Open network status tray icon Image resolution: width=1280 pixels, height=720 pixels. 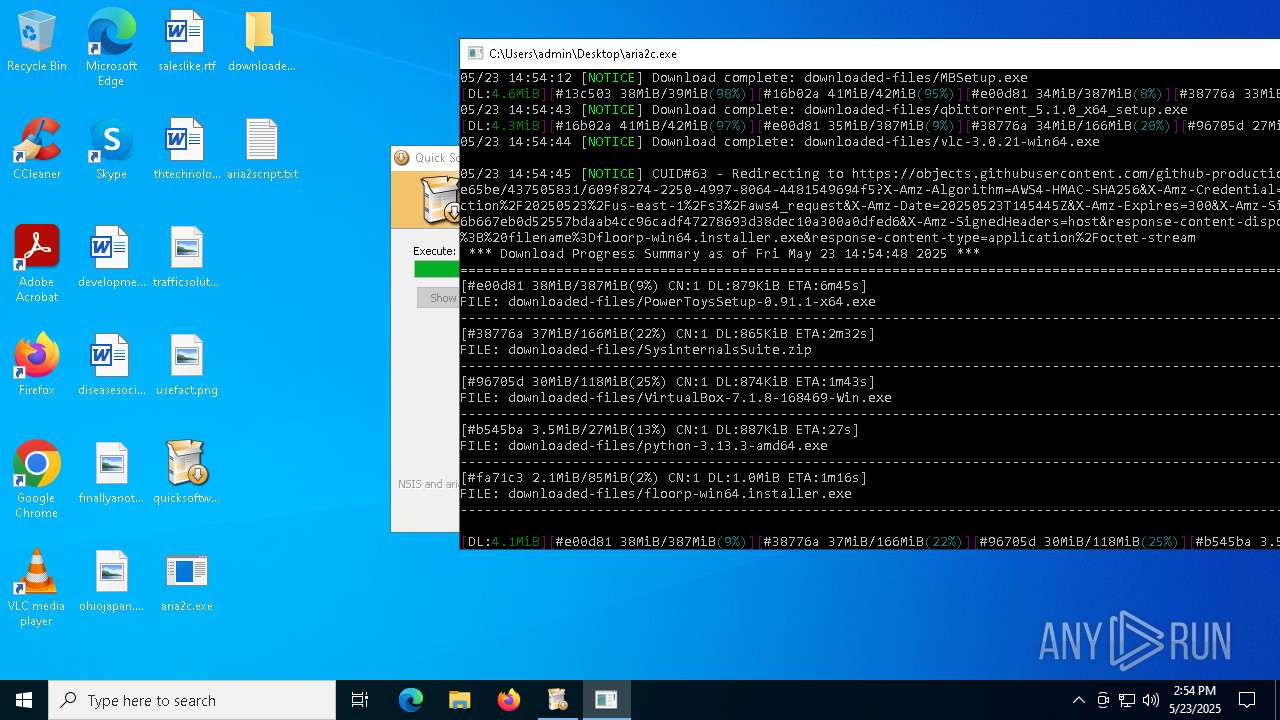coord(1127,700)
